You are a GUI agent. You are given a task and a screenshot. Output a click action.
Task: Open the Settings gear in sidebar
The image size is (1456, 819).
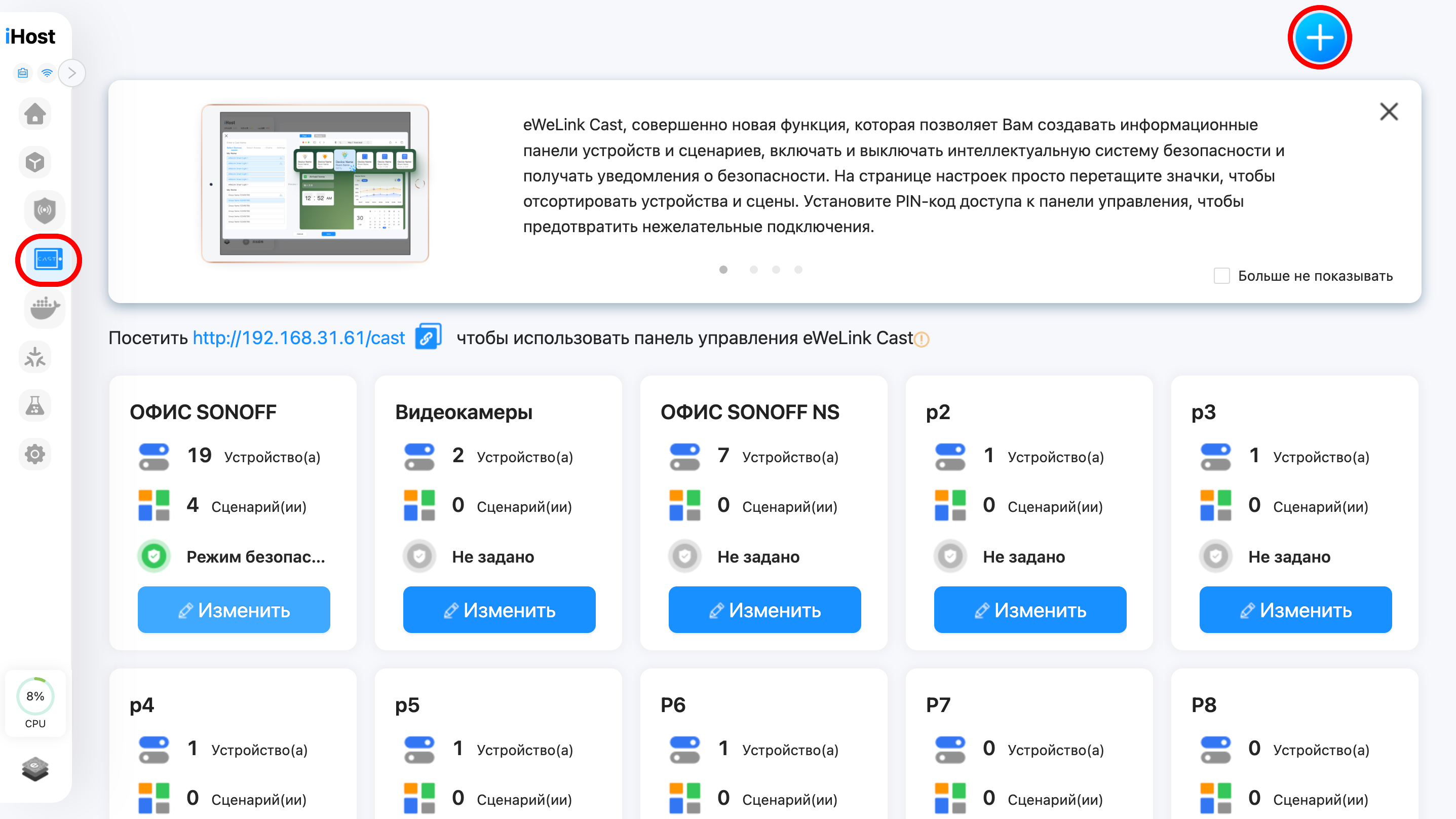(x=35, y=454)
